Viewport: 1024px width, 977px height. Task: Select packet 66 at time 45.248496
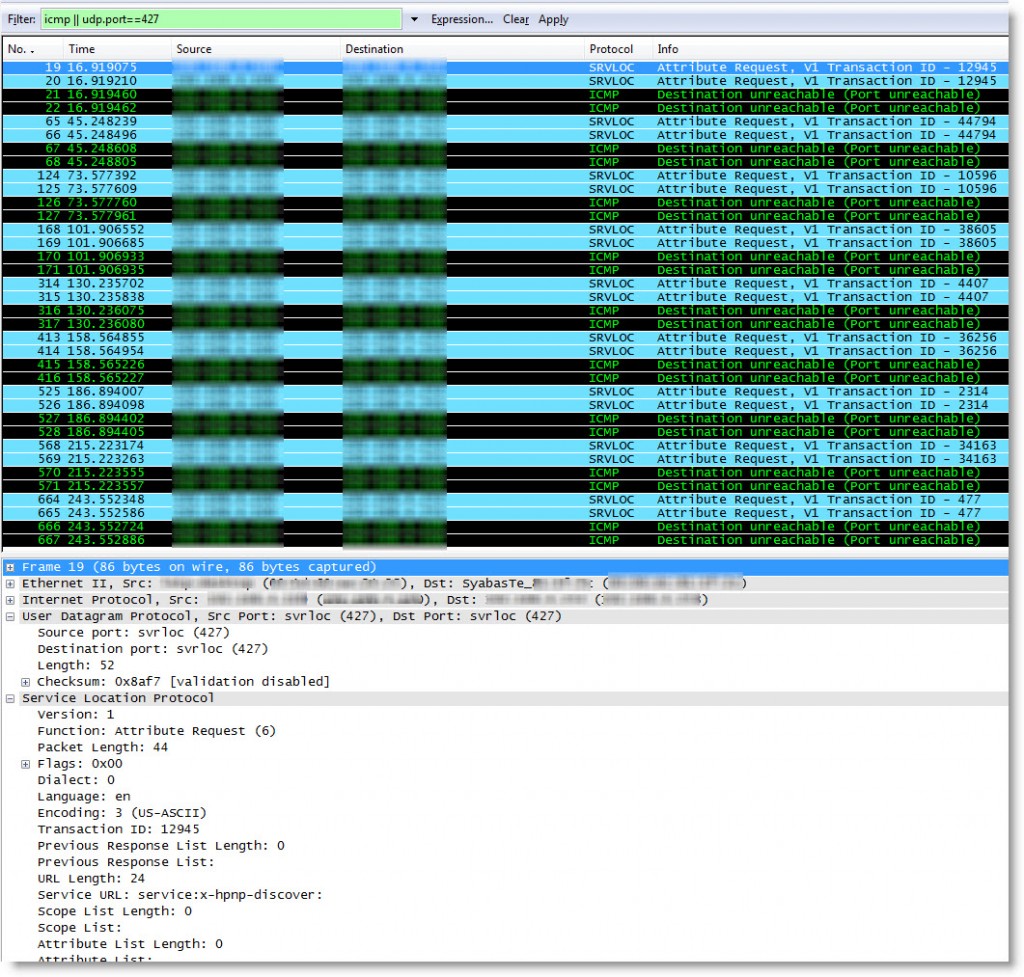point(505,135)
